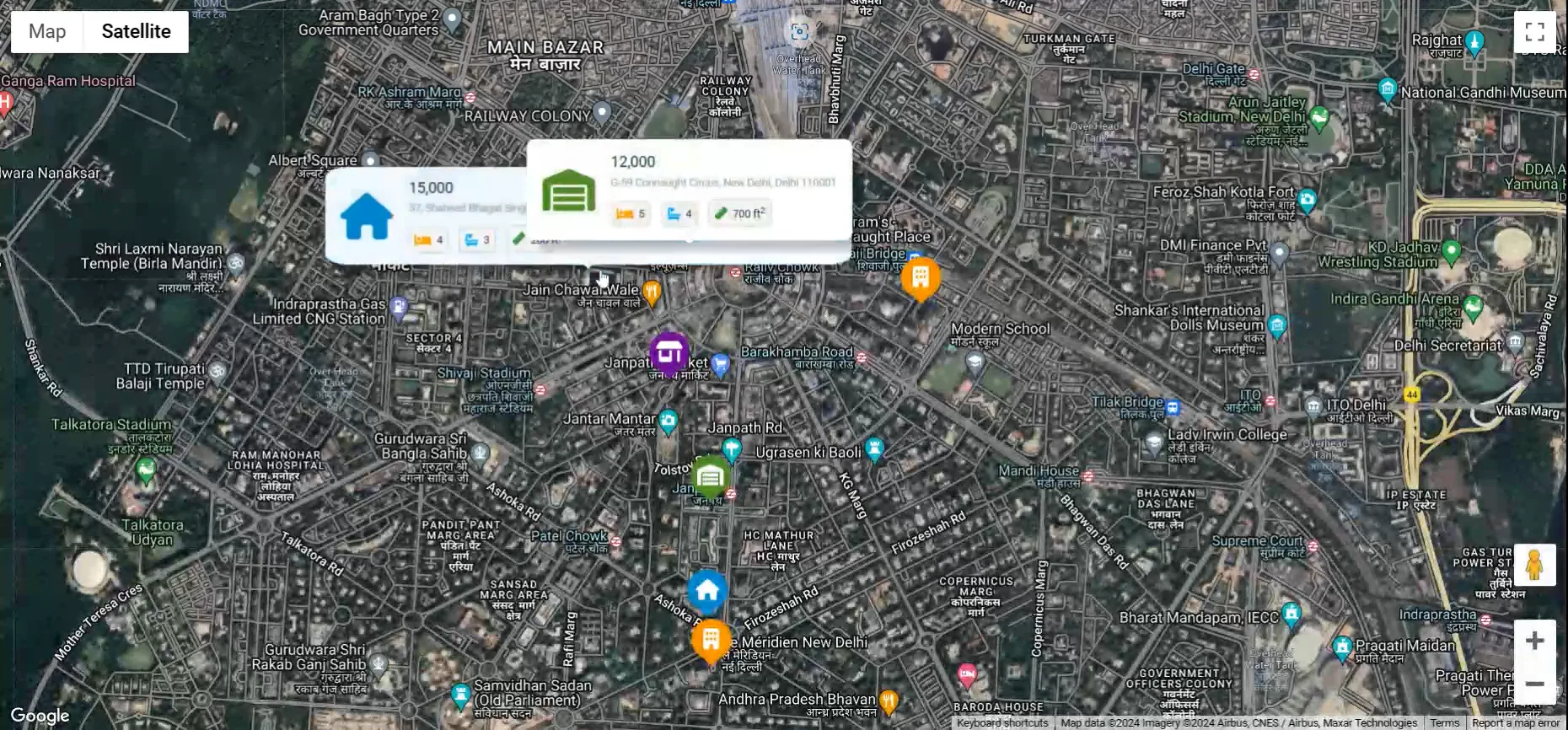
Task: Select the purple store marker at Janpath Market
Action: coord(669,354)
